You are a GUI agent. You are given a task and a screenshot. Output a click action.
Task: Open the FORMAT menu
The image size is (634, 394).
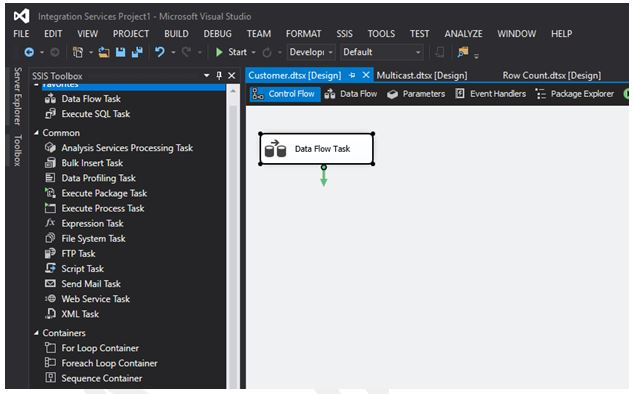(x=304, y=34)
